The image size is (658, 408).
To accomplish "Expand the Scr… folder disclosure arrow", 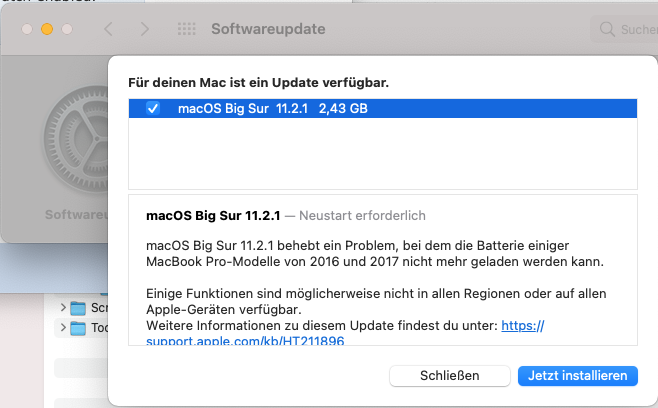I will 64,308.
